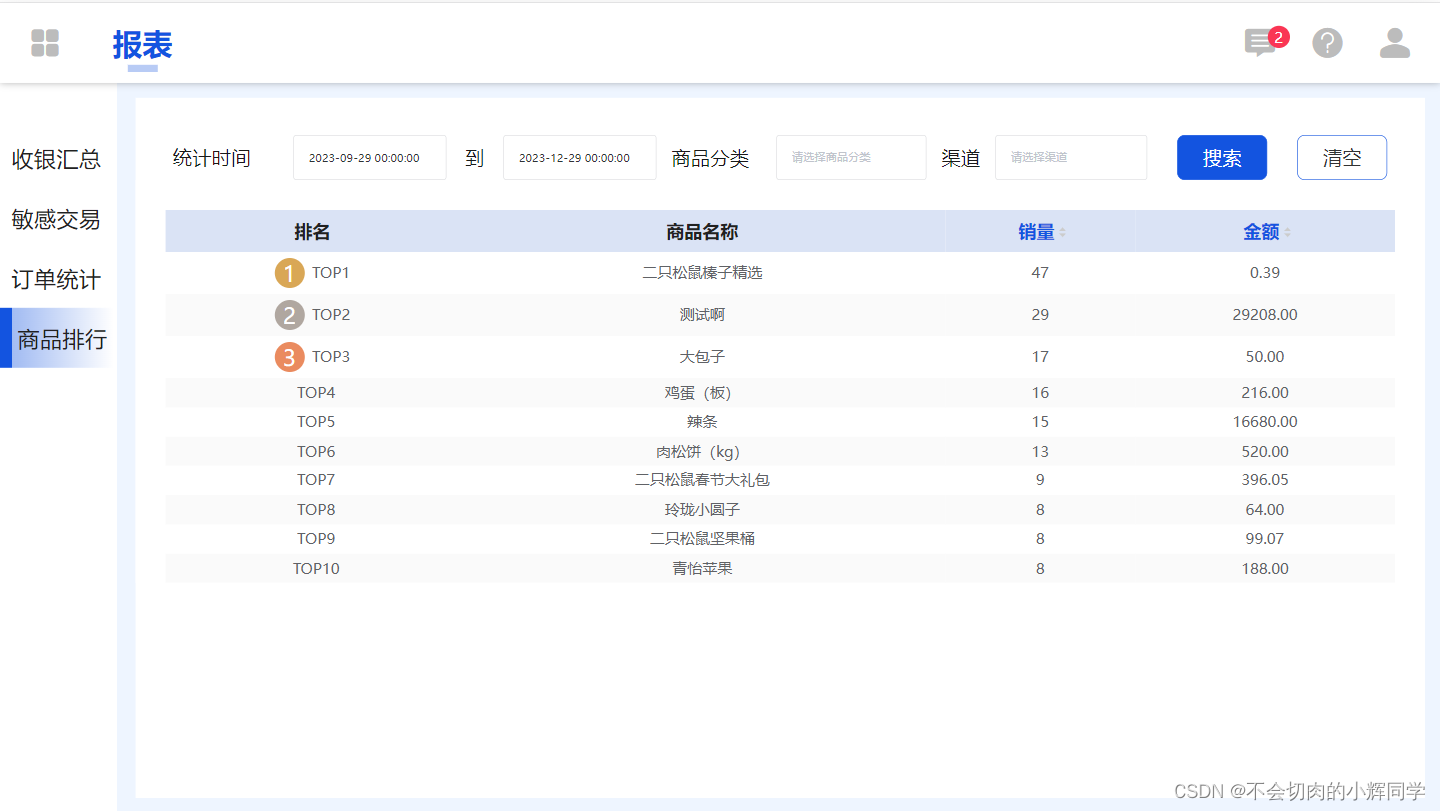Click the TOP4 rank cell

(x=316, y=393)
